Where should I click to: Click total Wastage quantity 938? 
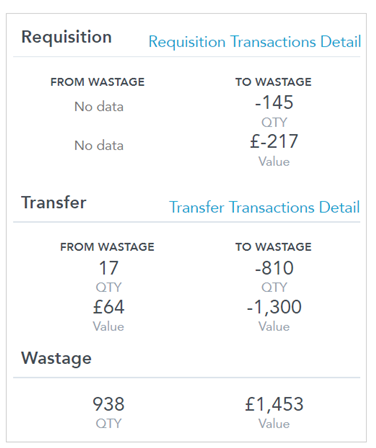coord(109,404)
